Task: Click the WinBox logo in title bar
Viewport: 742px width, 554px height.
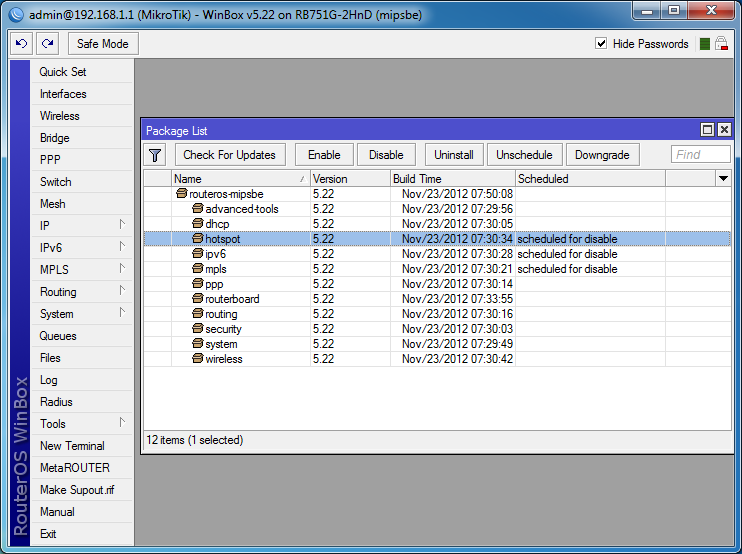Action: click(16, 15)
